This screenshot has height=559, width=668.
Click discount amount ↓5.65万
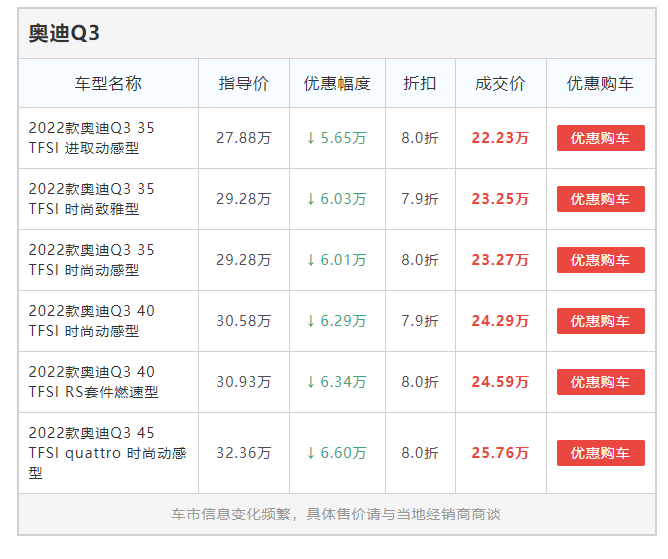[337, 138]
